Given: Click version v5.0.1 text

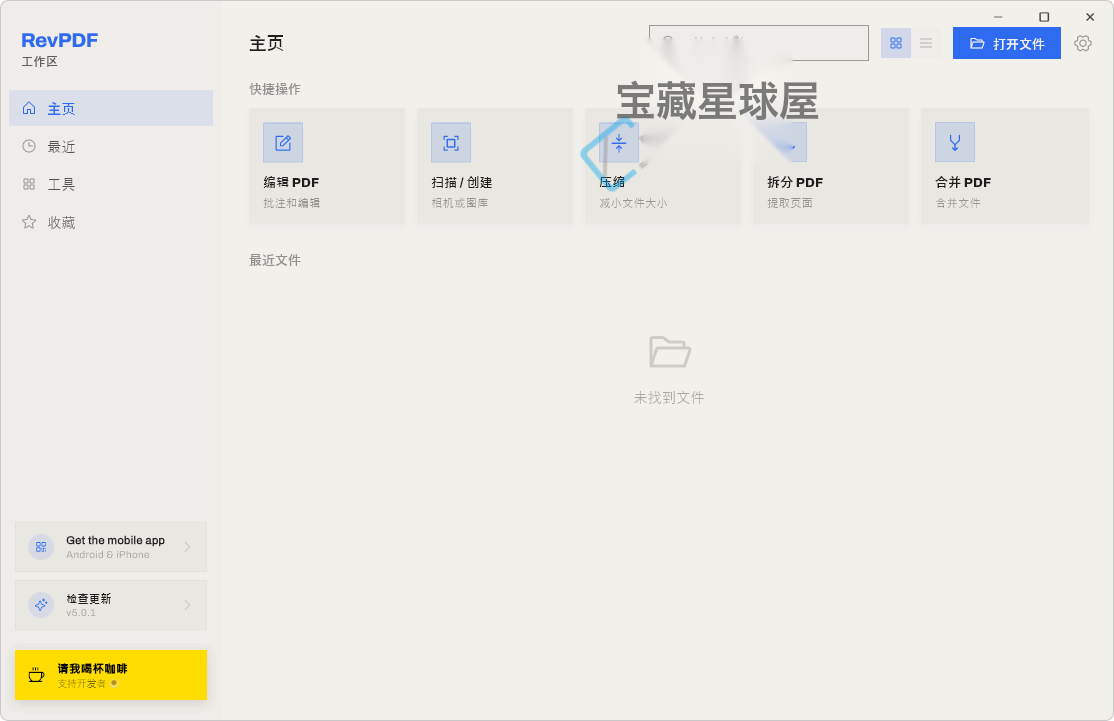Looking at the screenshot, I should [x=81, y=613].
